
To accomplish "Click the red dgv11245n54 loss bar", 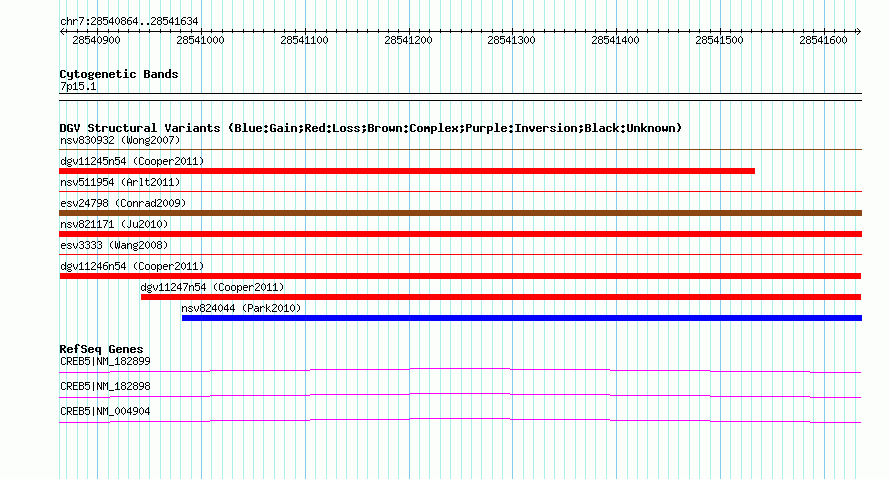I will pyautogui.click(x=407, y=171).
